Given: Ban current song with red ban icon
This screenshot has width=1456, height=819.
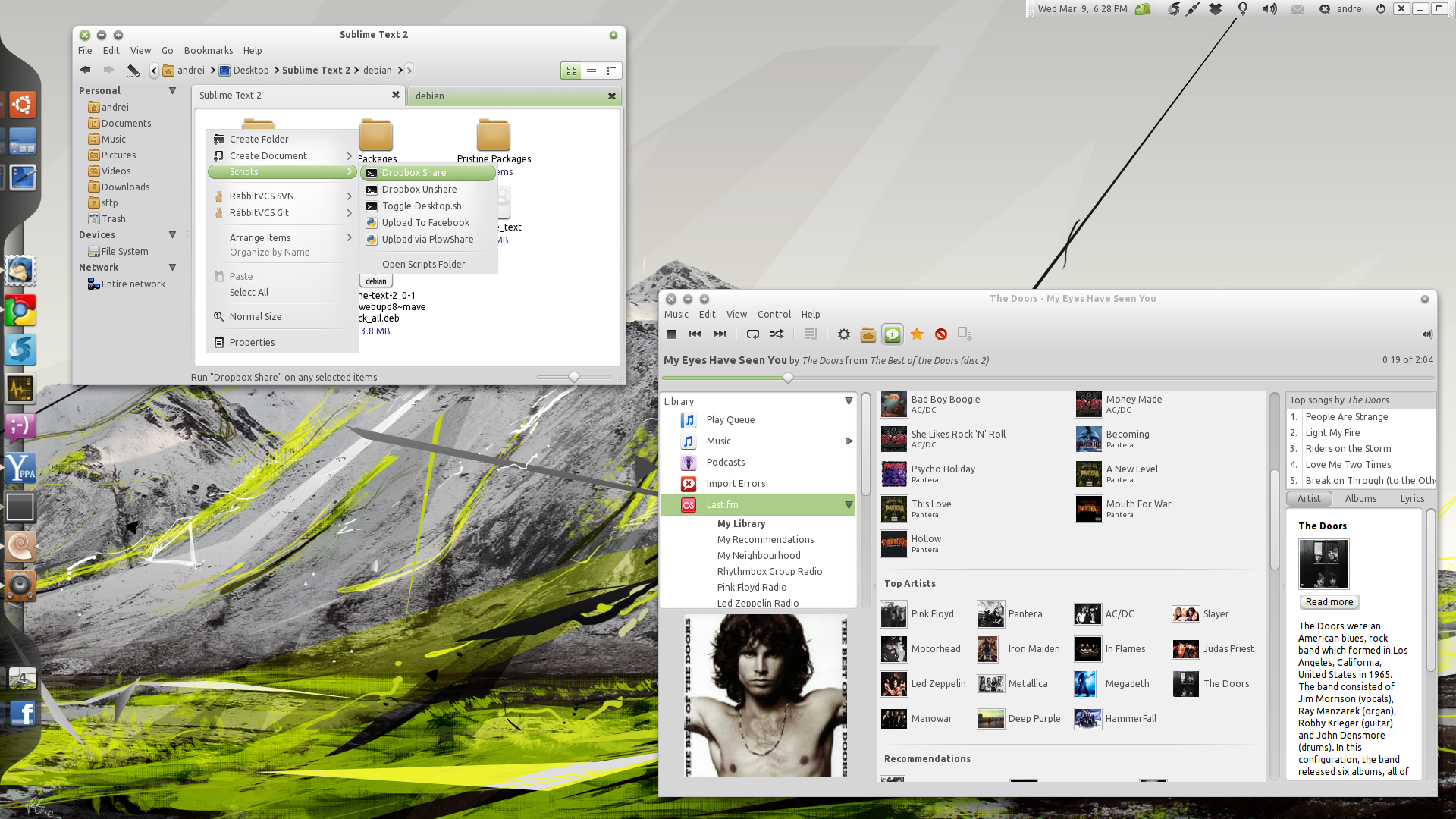Looking at the screenshot, I should click(x=941, y=334).
